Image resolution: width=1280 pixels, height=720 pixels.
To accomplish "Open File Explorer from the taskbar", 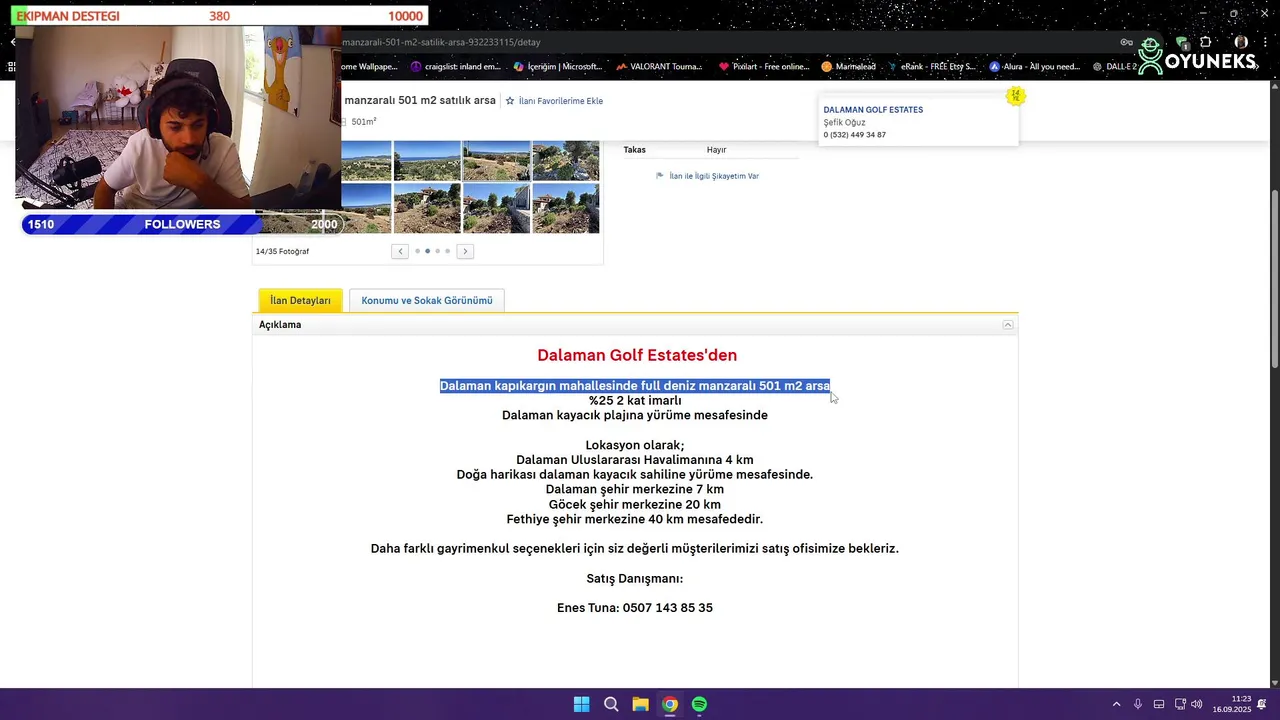I will [640, 704].
